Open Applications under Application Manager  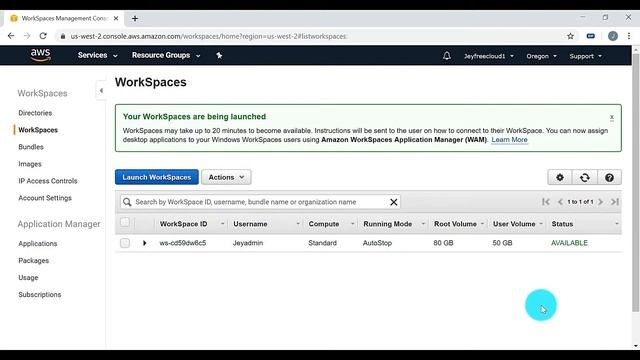38,244
